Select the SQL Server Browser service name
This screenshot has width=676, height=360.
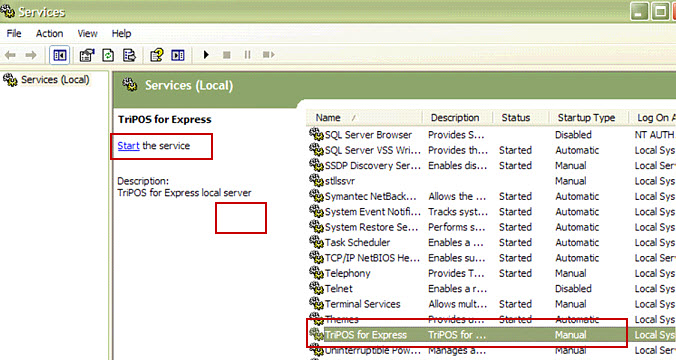pyautogui.click(x=368, y=135)
